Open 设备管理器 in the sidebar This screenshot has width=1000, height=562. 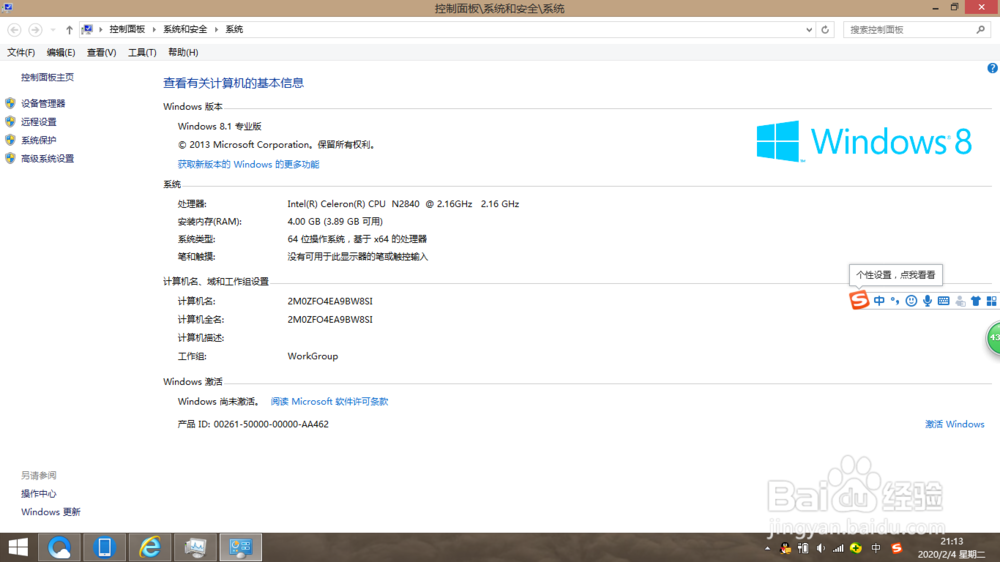[x=43, y=103]
